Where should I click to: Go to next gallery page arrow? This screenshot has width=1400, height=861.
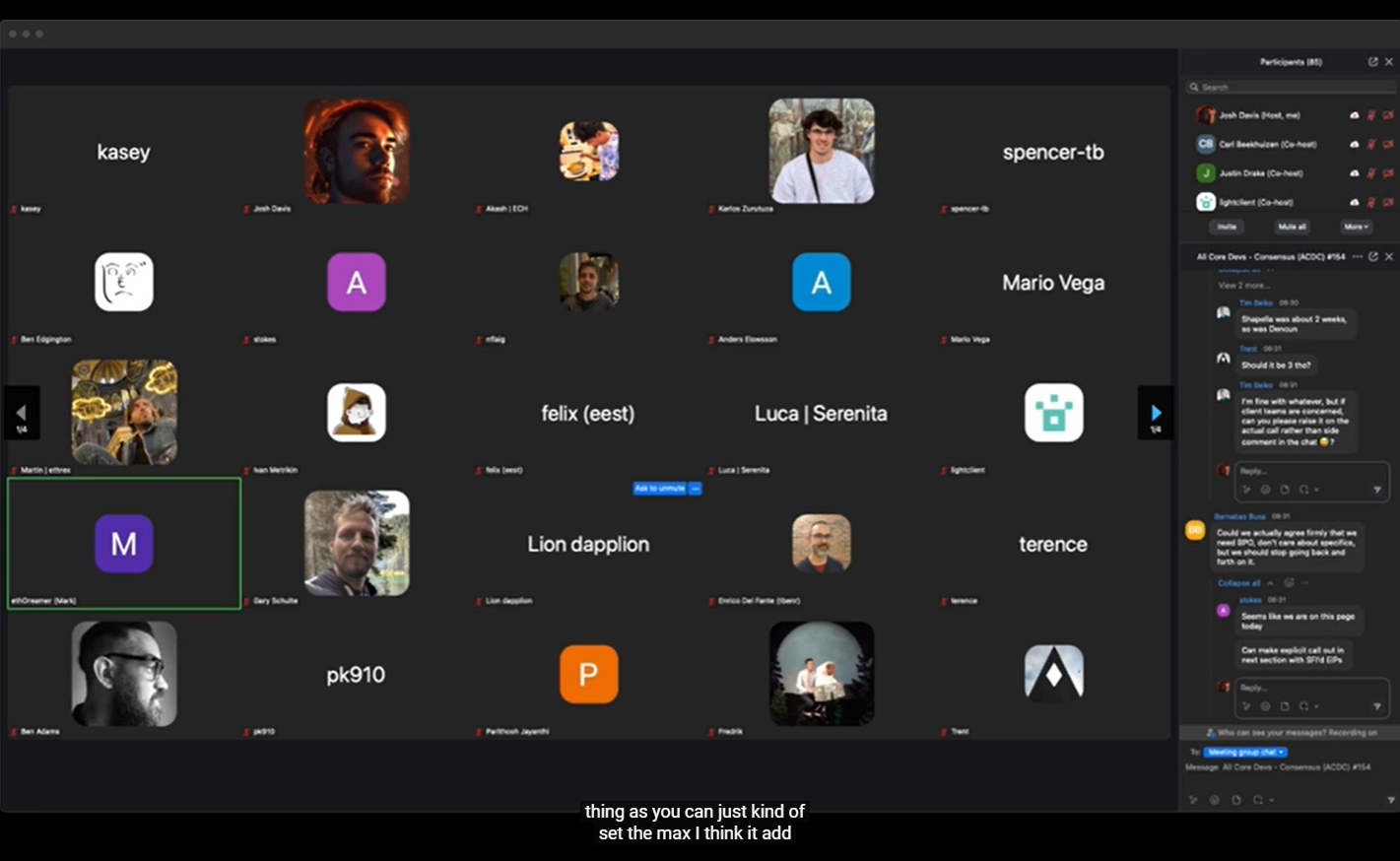(x=1155, y=413)
